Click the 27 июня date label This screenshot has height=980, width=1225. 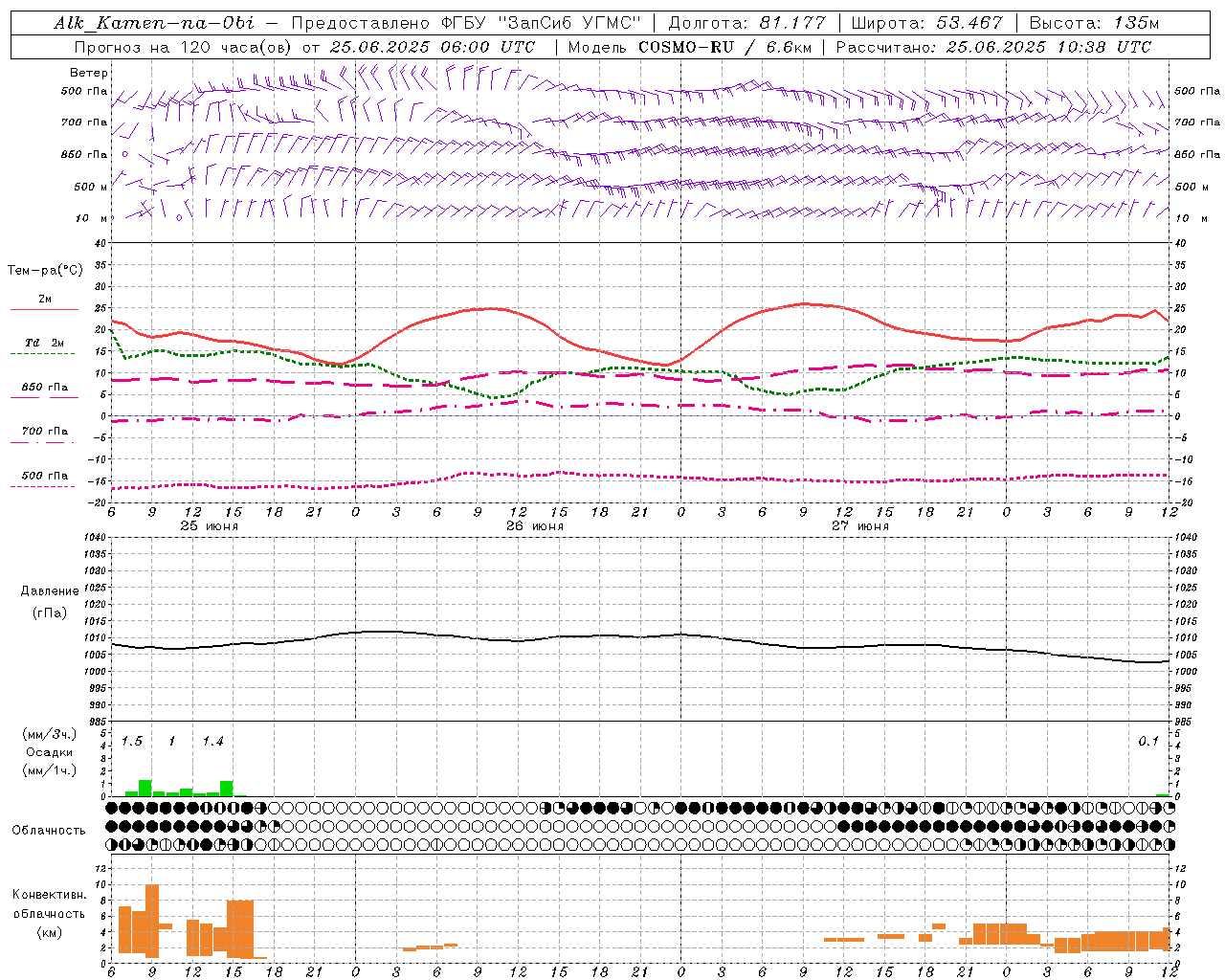pos(859,526)
